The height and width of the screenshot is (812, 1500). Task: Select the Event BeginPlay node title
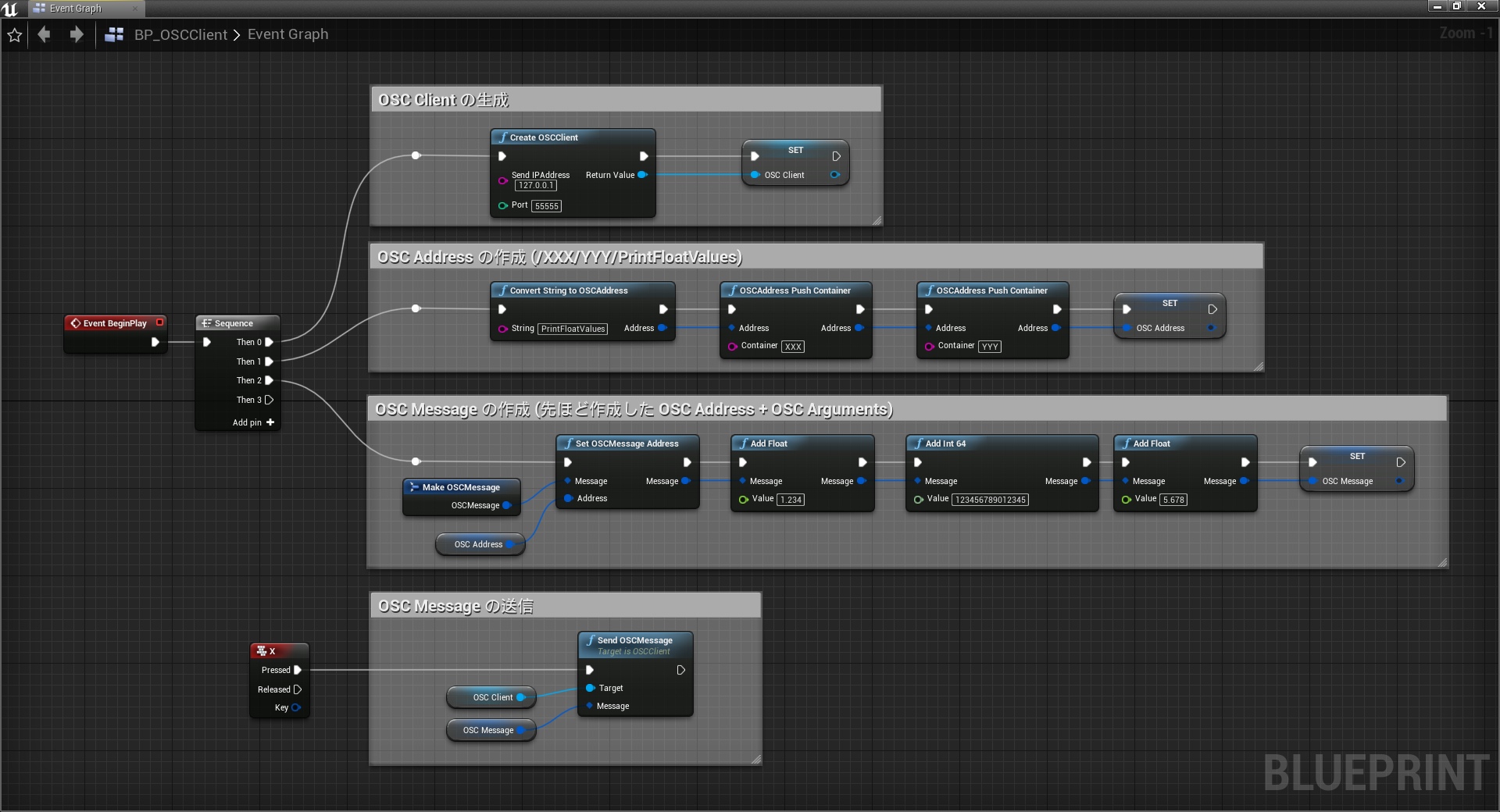tap(115, 323)
